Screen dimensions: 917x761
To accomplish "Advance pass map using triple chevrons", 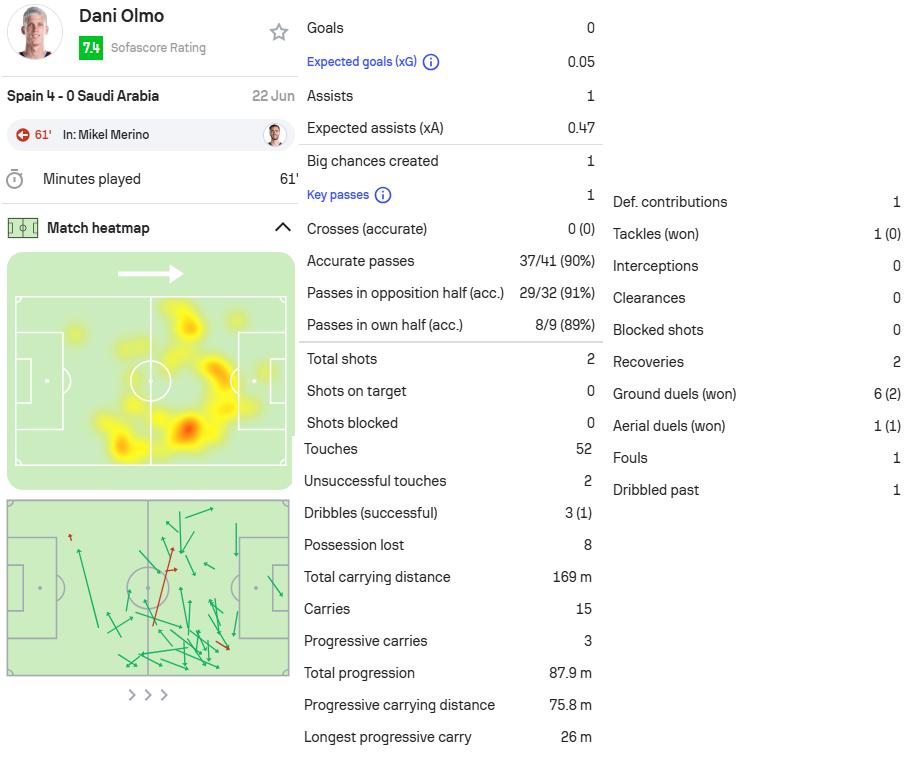I will click(148, 695).
